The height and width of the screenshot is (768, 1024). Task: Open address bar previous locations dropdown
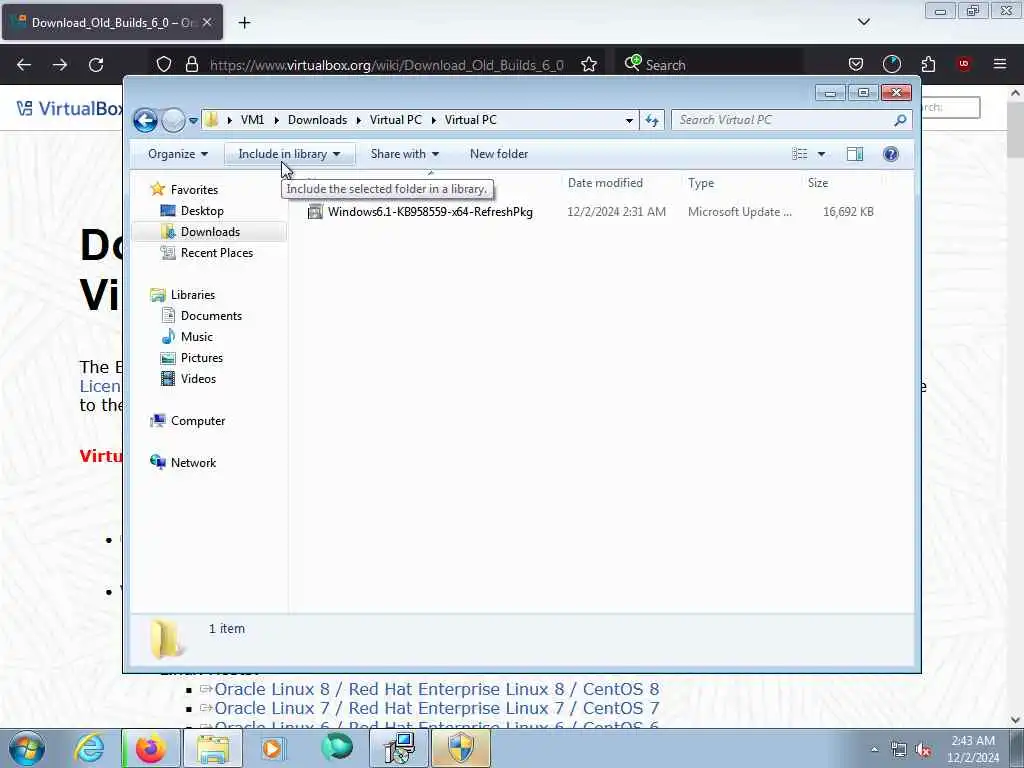629,120
